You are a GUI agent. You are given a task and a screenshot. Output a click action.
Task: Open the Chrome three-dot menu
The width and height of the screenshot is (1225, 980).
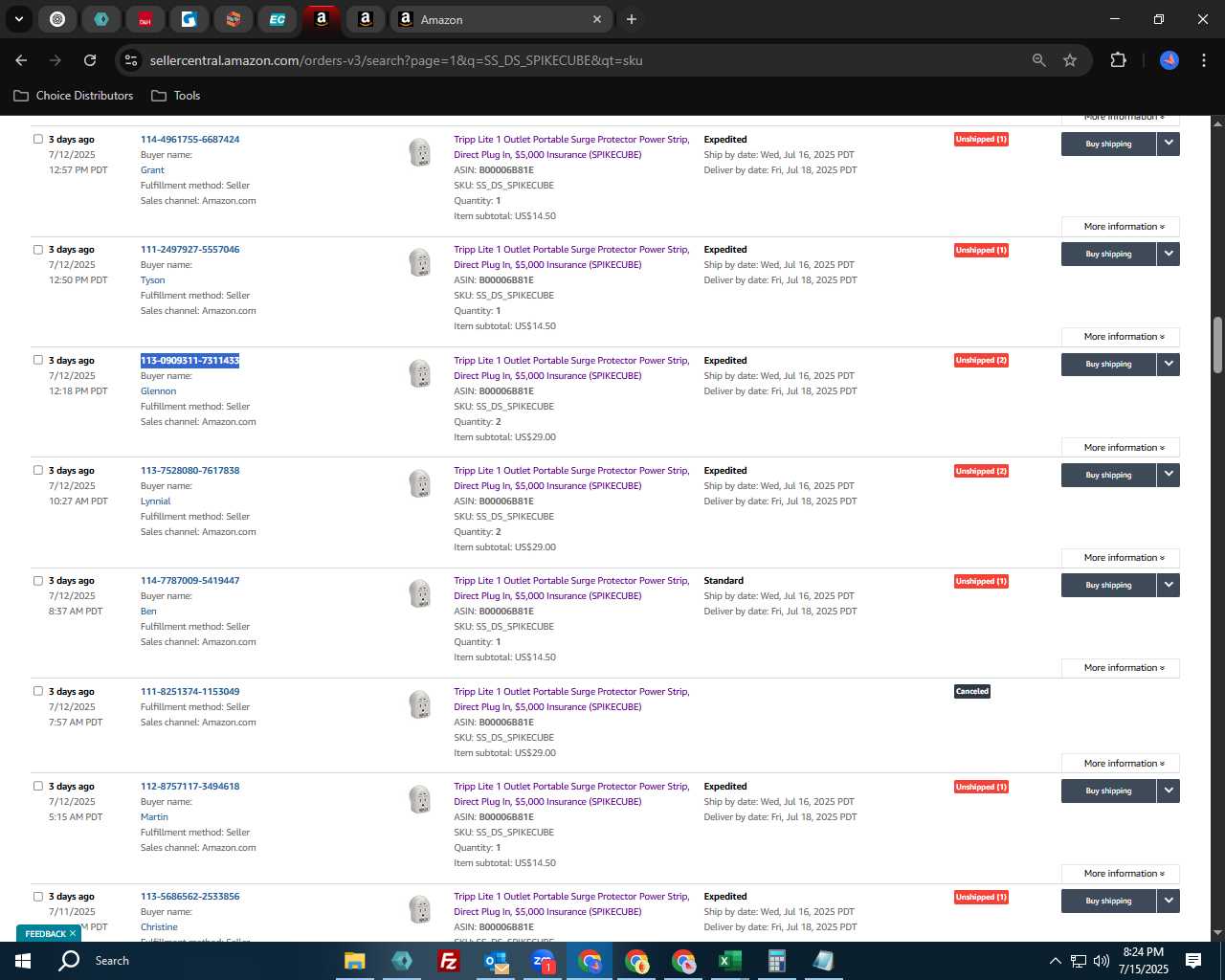[1203, 60]
